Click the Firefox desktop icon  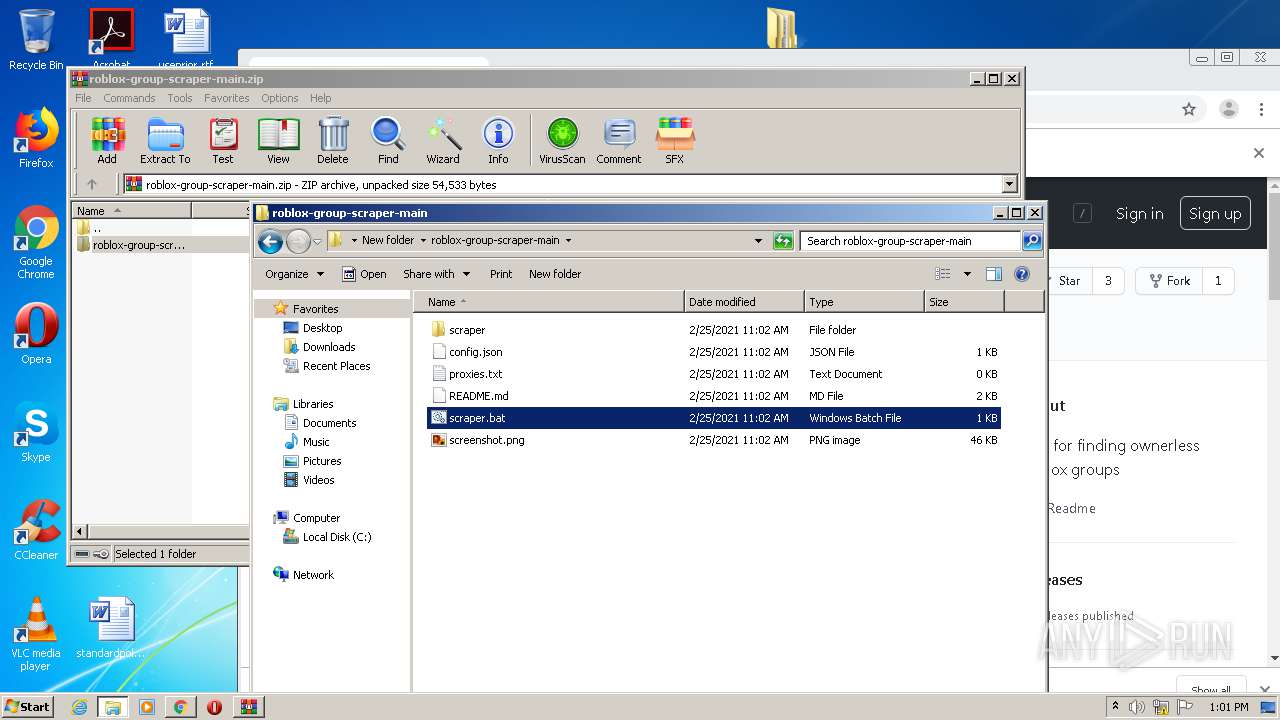point(36,139)
